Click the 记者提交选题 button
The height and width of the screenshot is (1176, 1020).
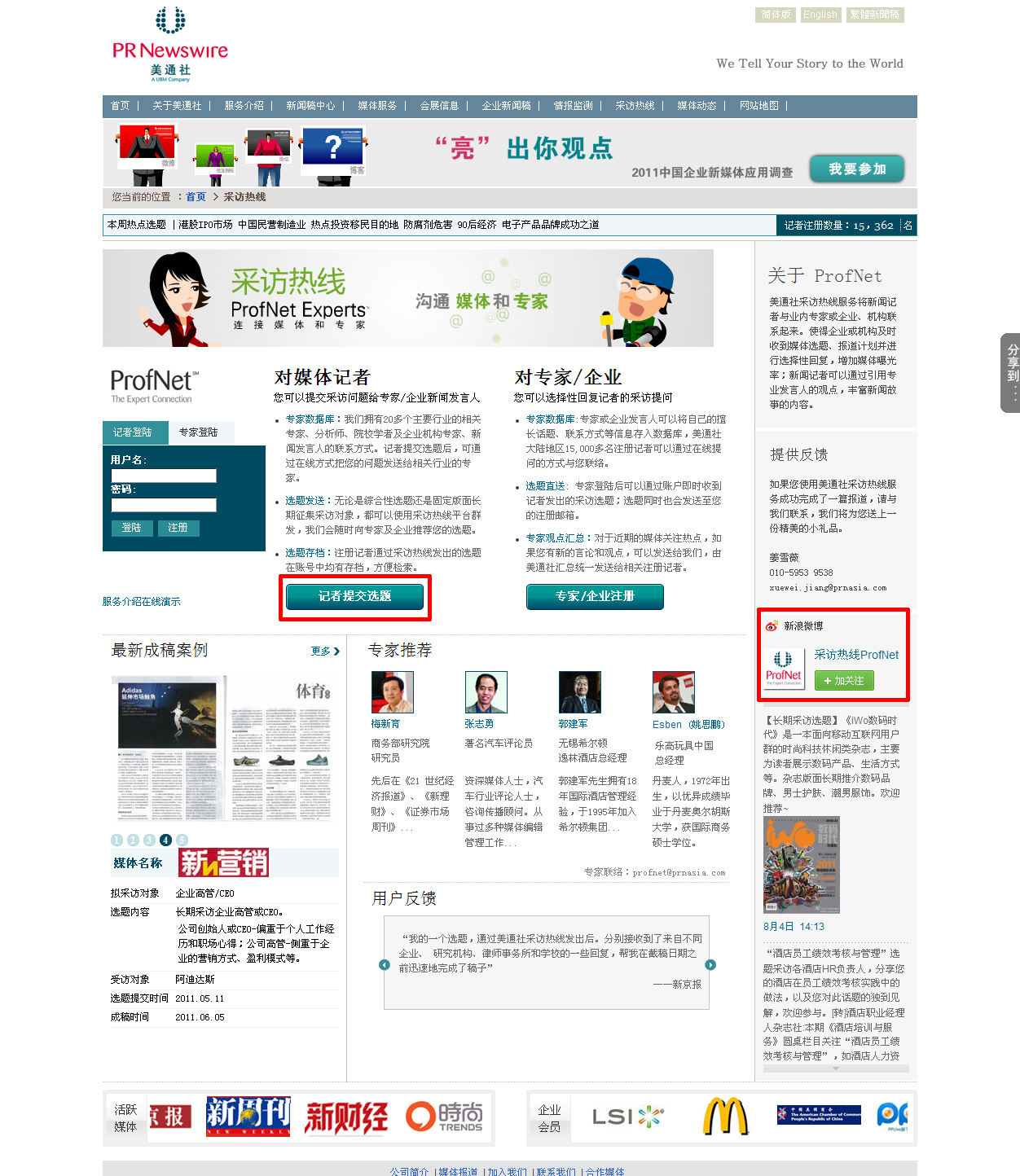coord(354,597)
